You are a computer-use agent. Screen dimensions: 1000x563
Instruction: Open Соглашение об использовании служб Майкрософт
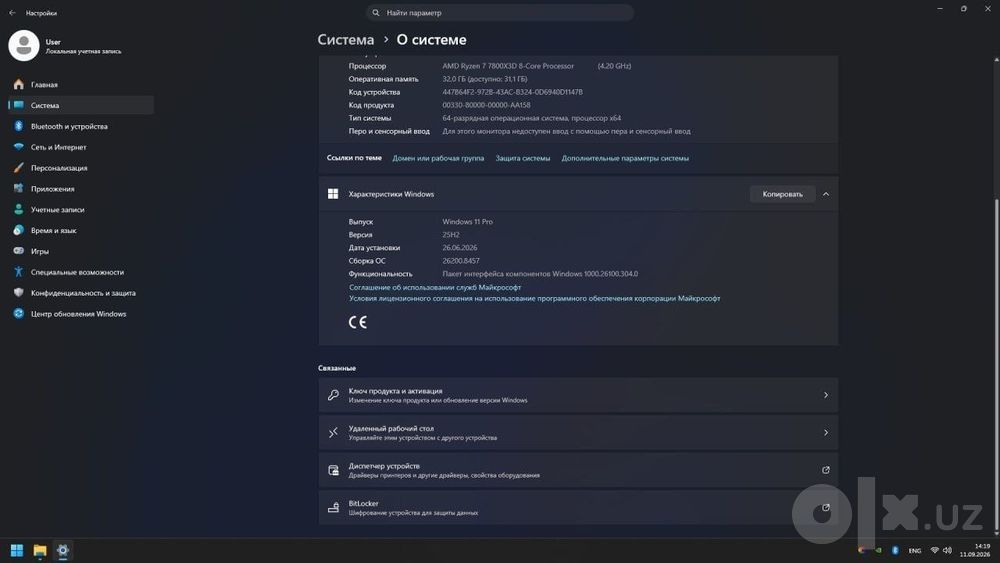435,288
